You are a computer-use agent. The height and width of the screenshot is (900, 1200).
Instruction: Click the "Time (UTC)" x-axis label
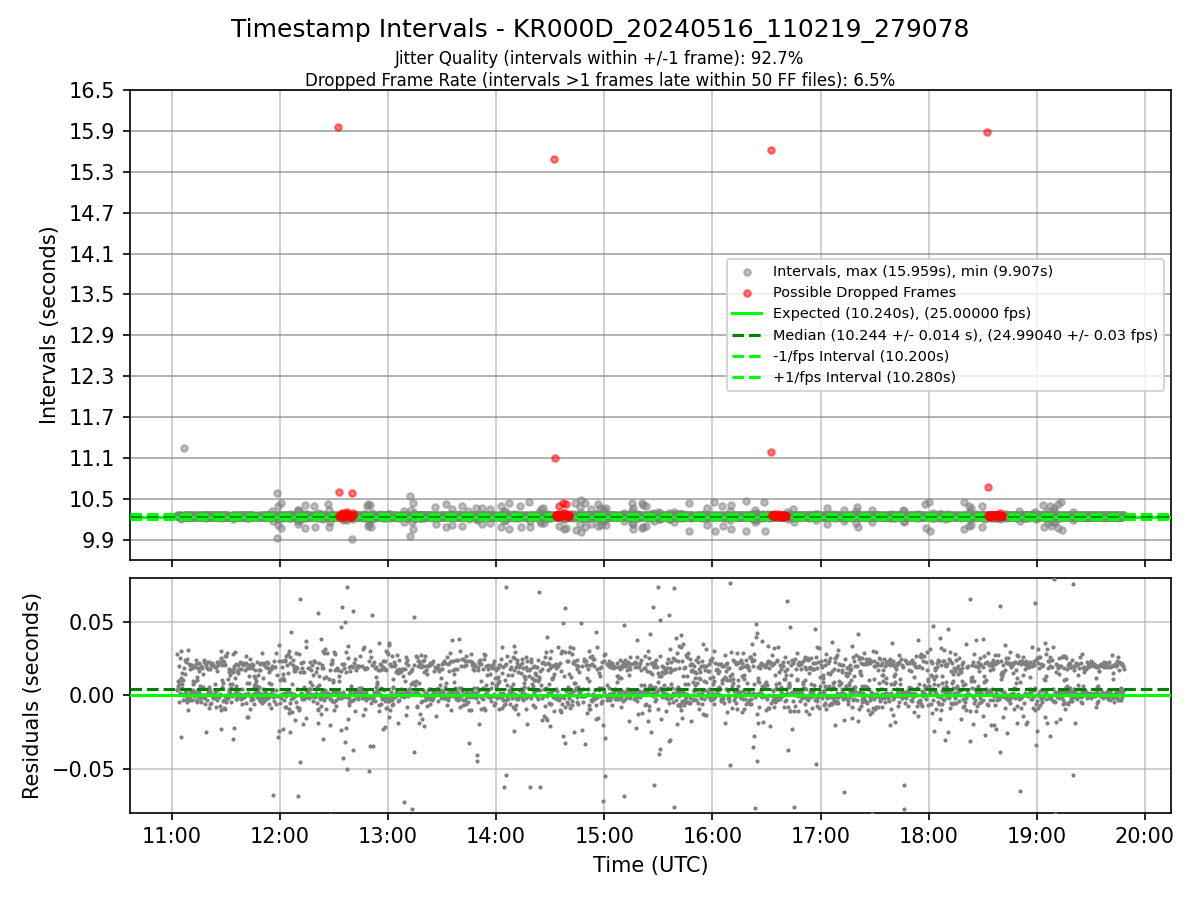pyautogui.click(x=650, y=865)
